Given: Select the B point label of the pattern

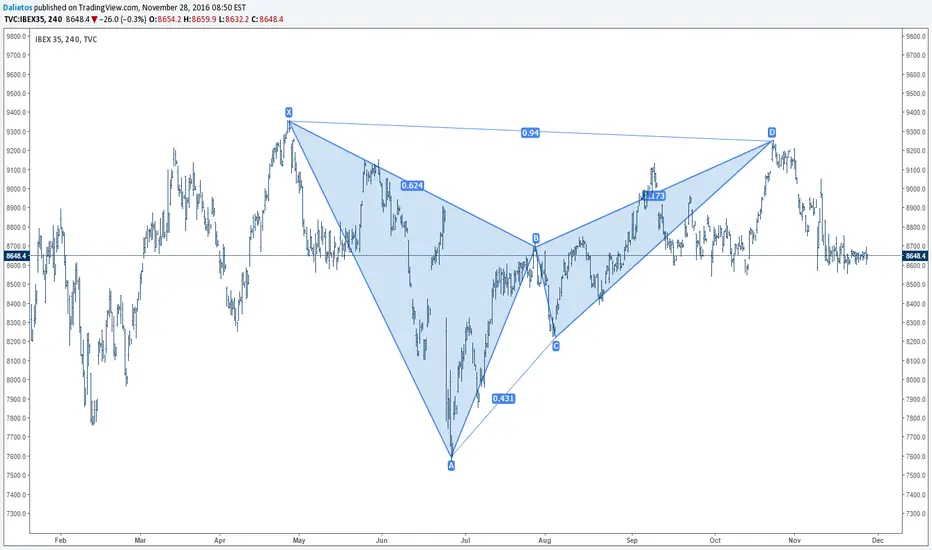Looking at the screenshot, I should tap(536, 238).
